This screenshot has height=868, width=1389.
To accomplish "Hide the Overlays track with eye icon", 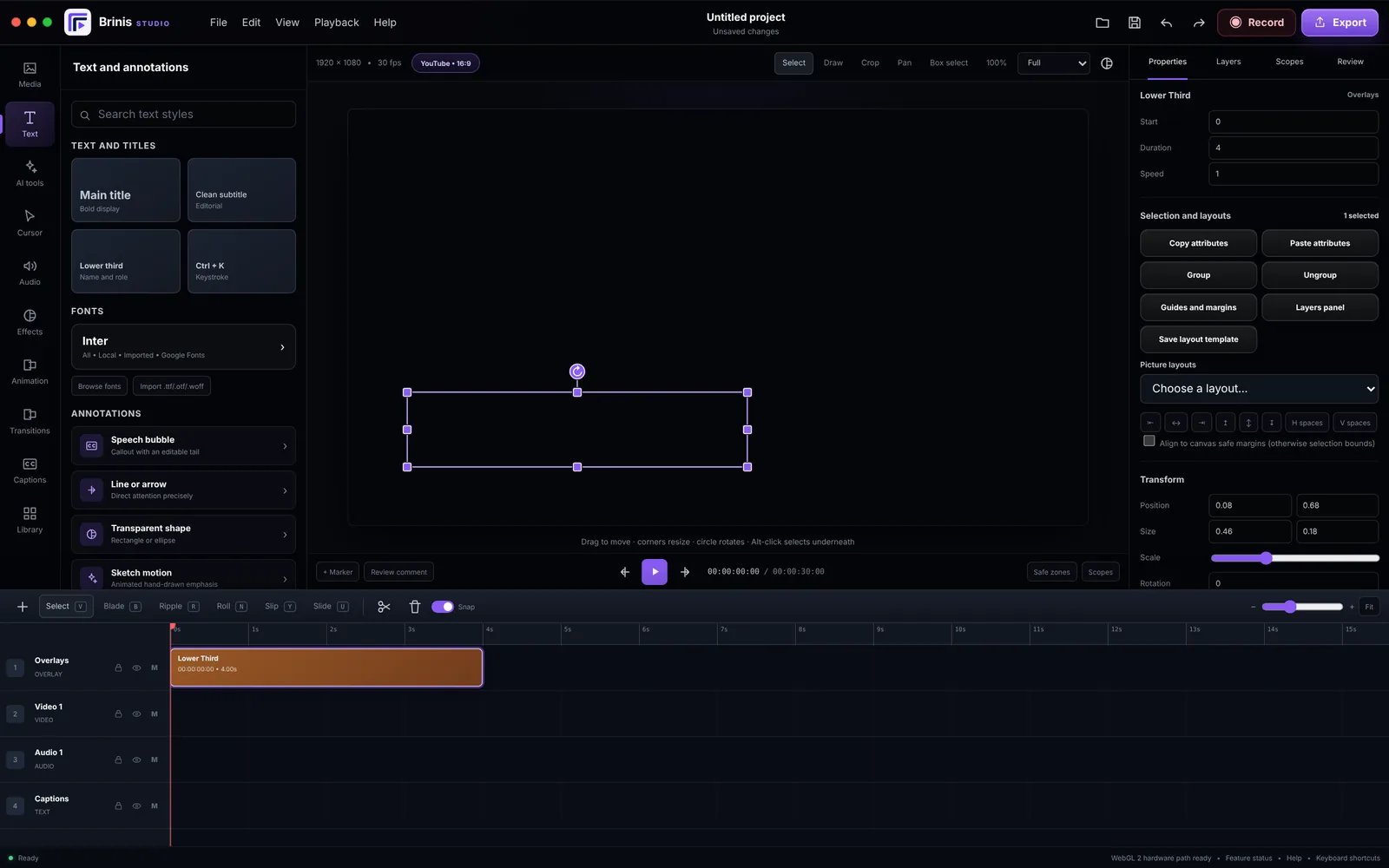I will point(136,667).
